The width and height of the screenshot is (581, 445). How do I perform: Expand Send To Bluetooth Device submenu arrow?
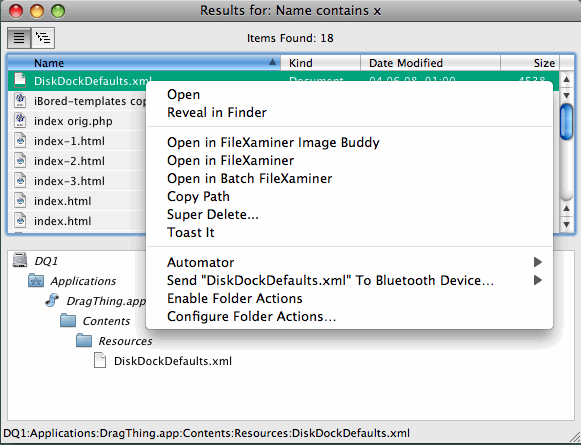click(x=538, y=280)
